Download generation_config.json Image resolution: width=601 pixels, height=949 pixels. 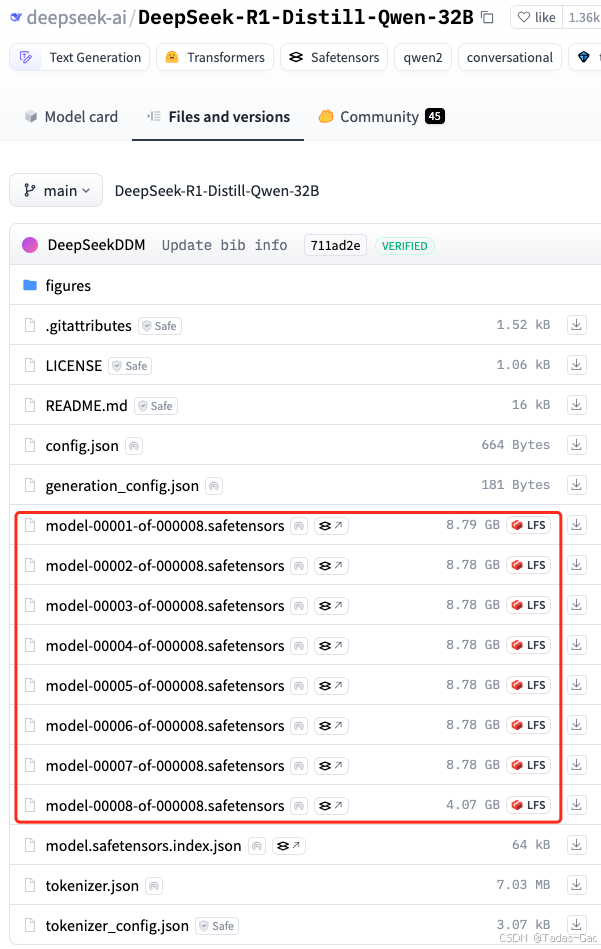[x=577, y=485]
